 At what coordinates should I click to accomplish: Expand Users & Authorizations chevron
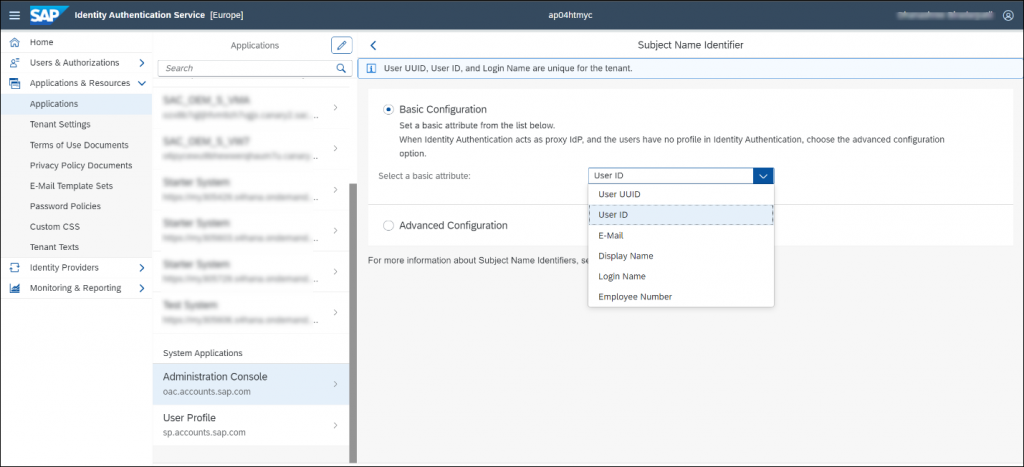[x=141, y=63]
